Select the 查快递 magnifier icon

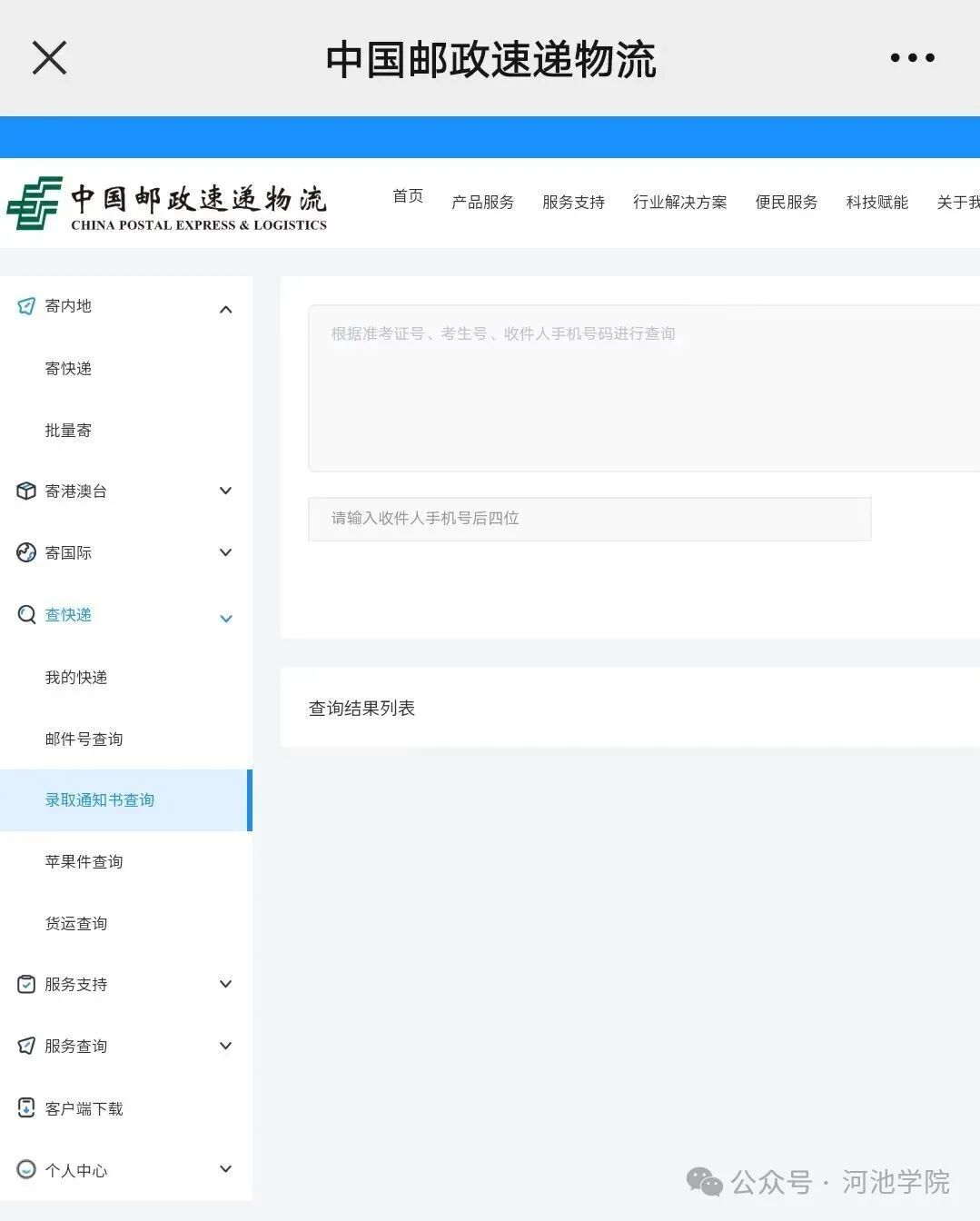pyautogui.click(x=25, y=614)
